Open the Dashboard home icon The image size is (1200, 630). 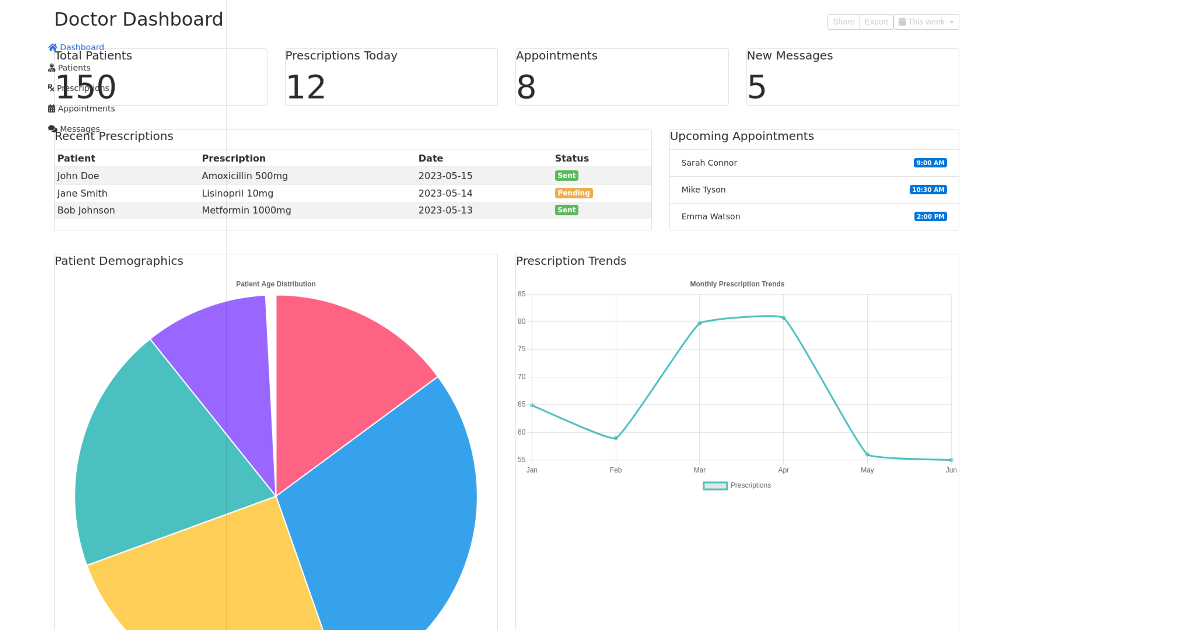click(52, 47)
